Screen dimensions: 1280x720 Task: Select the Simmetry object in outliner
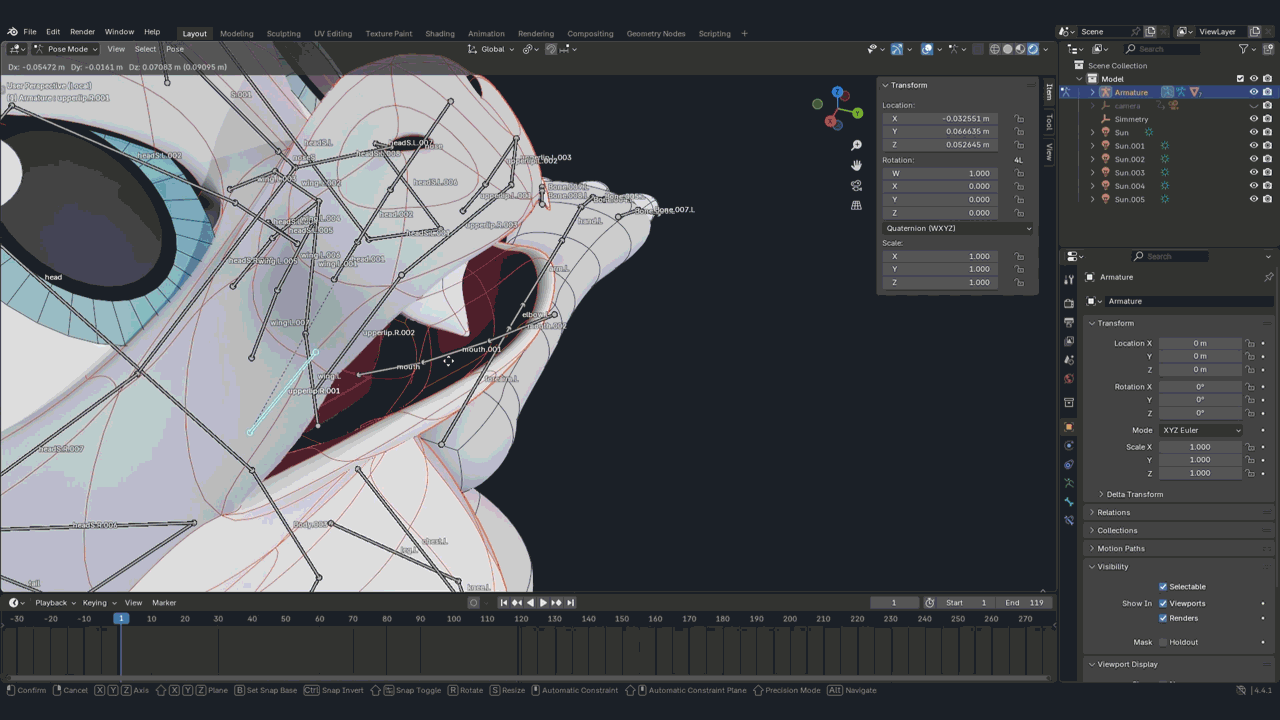coord(1131,119)
